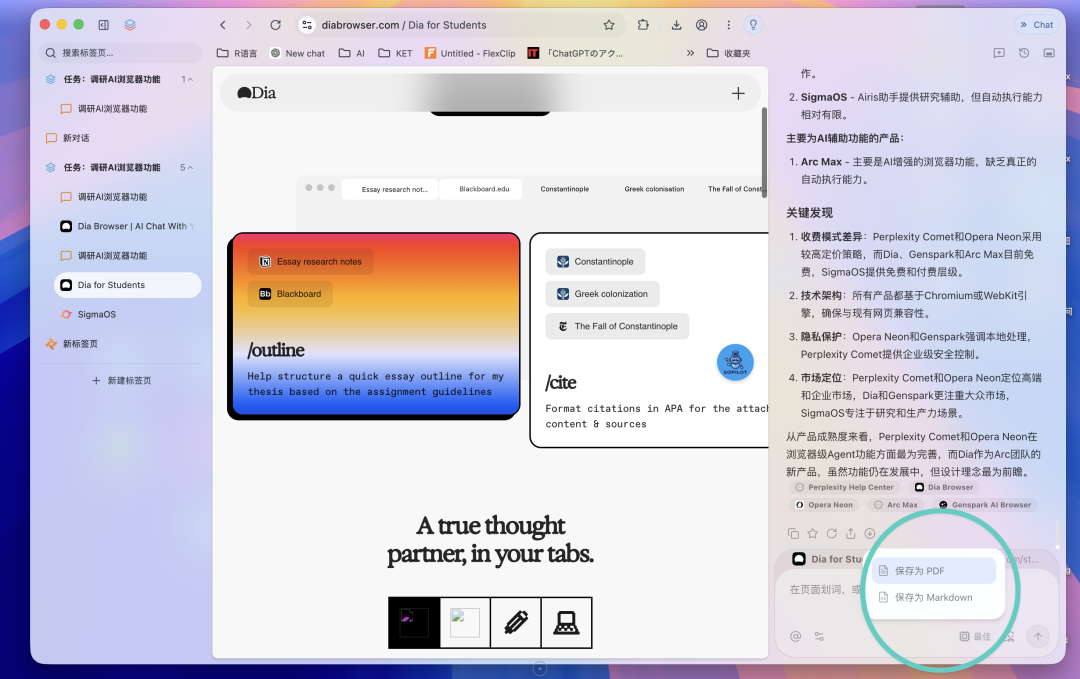Open the extensions puzzle icon
1080x679 pixels.
[643, 25]
